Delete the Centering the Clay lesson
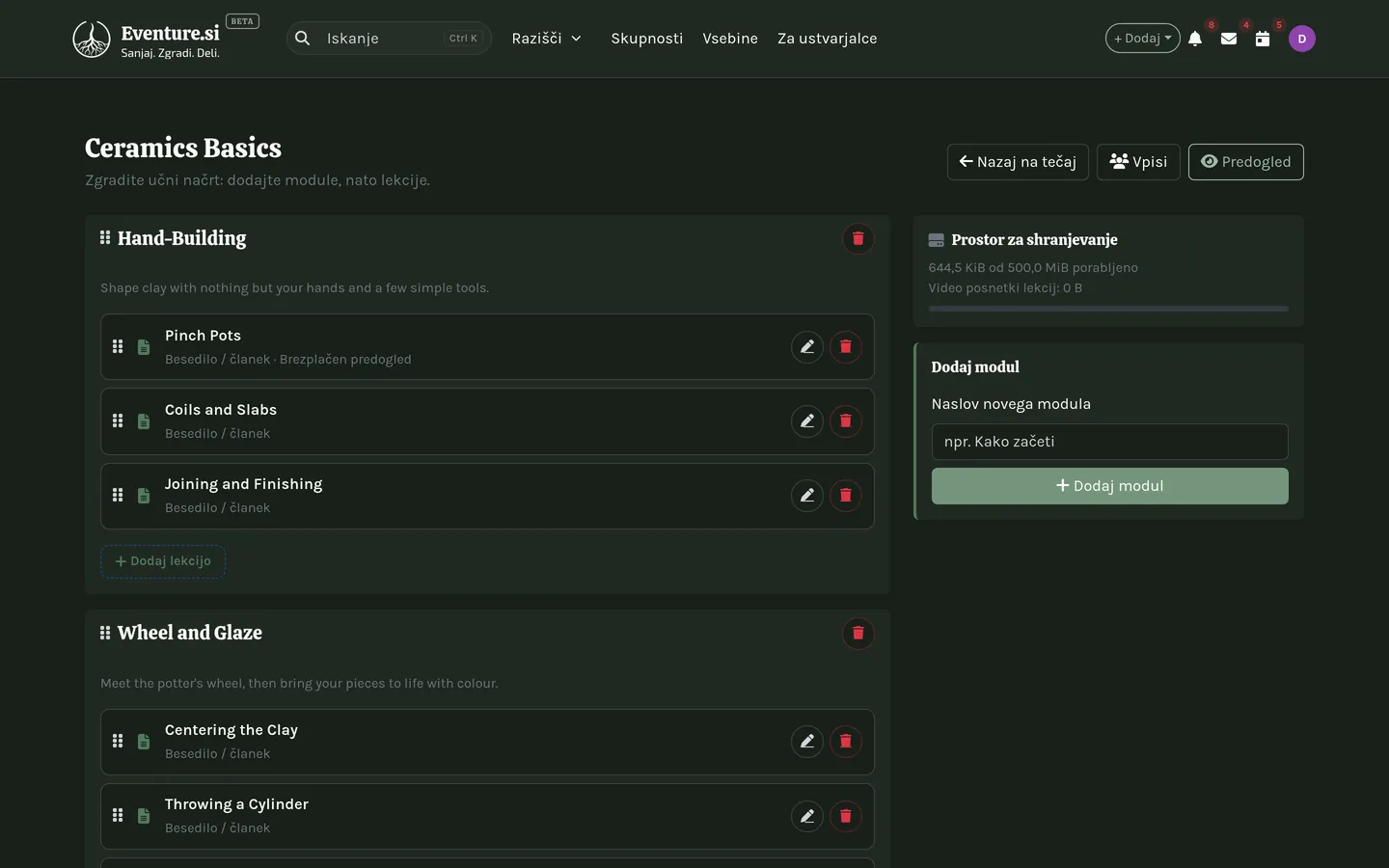This screenshot has height=868, width=1389. point(846,742)
